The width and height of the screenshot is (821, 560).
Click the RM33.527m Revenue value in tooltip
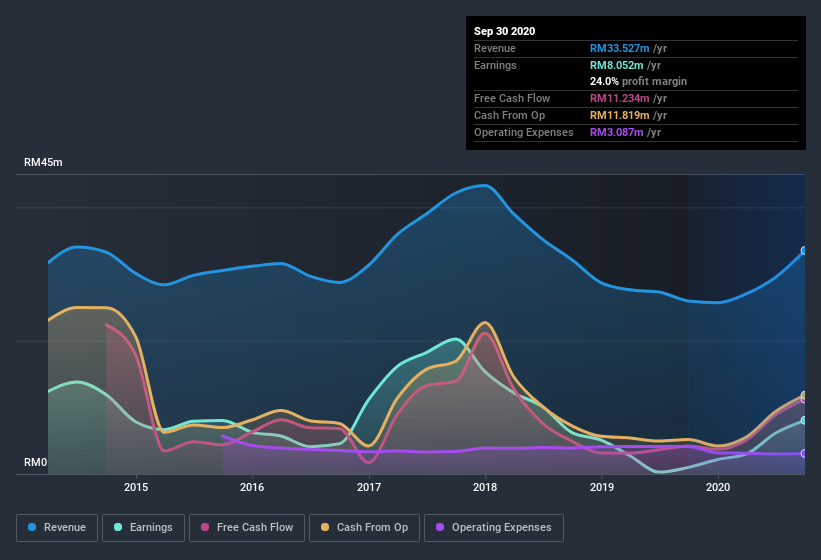[x=619, y=48]
